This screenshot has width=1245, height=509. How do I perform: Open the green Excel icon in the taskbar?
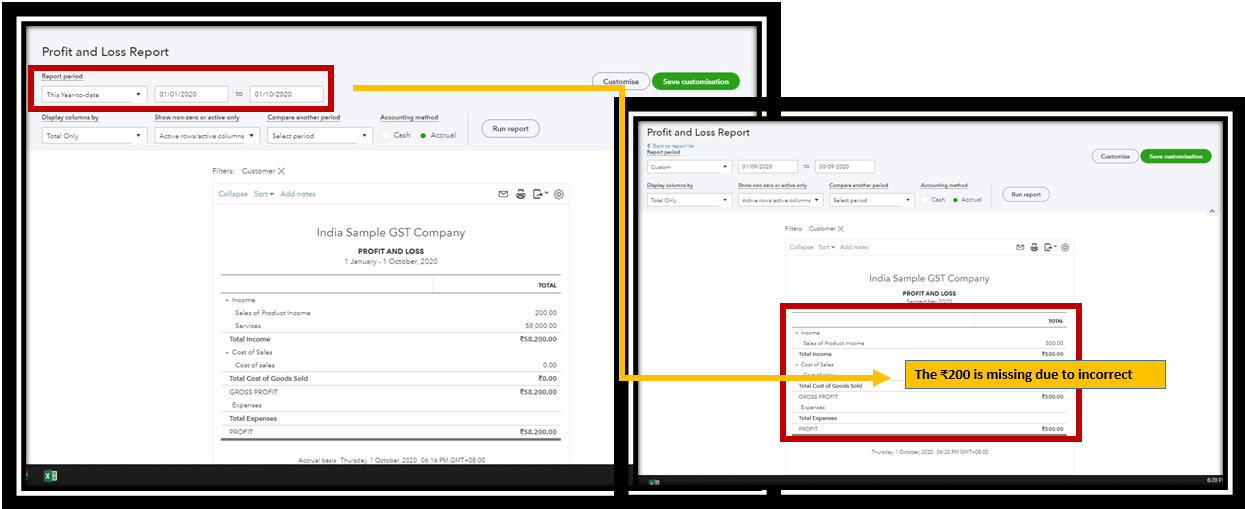pos(50,476)
